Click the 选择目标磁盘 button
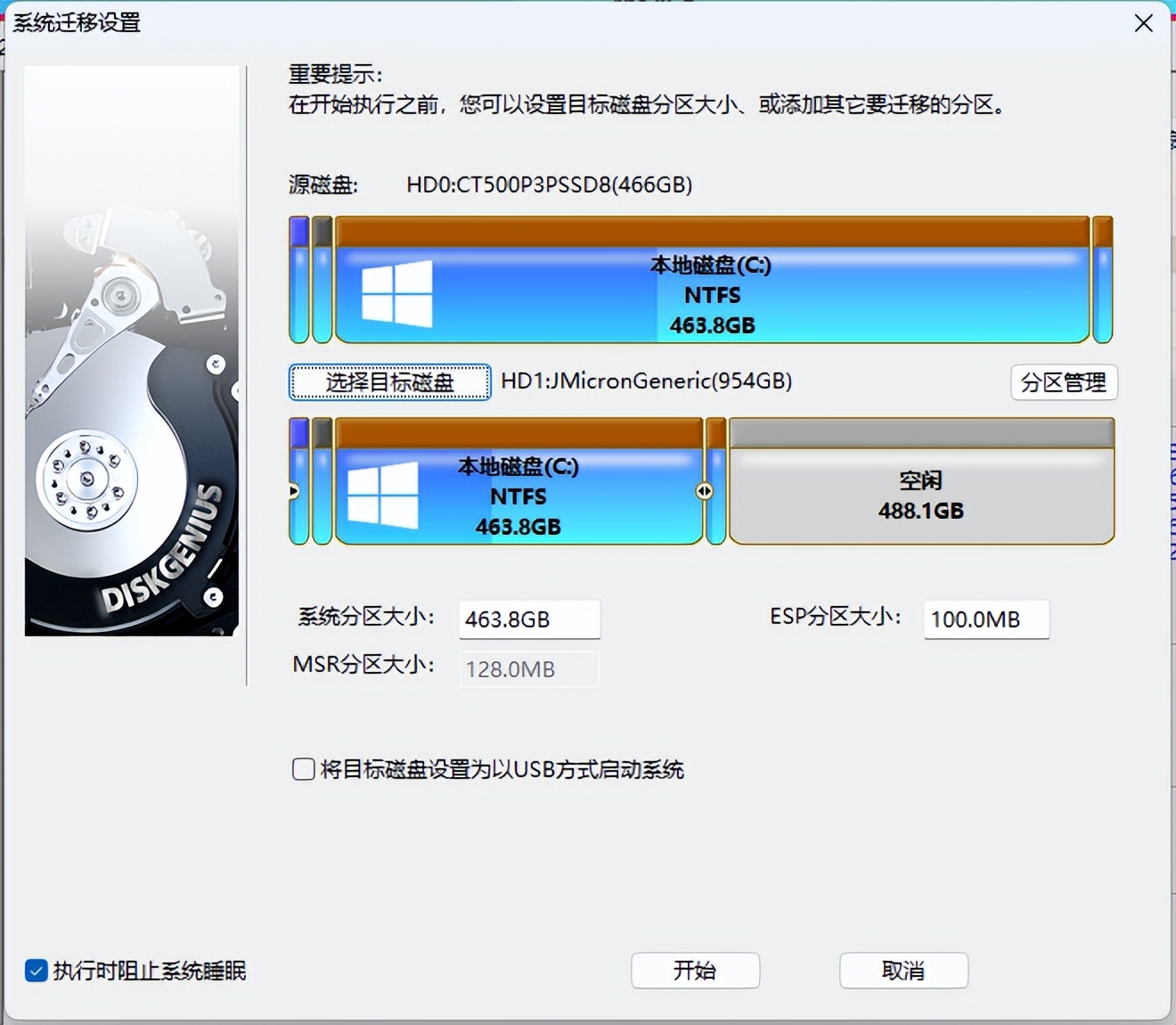The height and width of the screenshot is (1025, 1176). 388,381
